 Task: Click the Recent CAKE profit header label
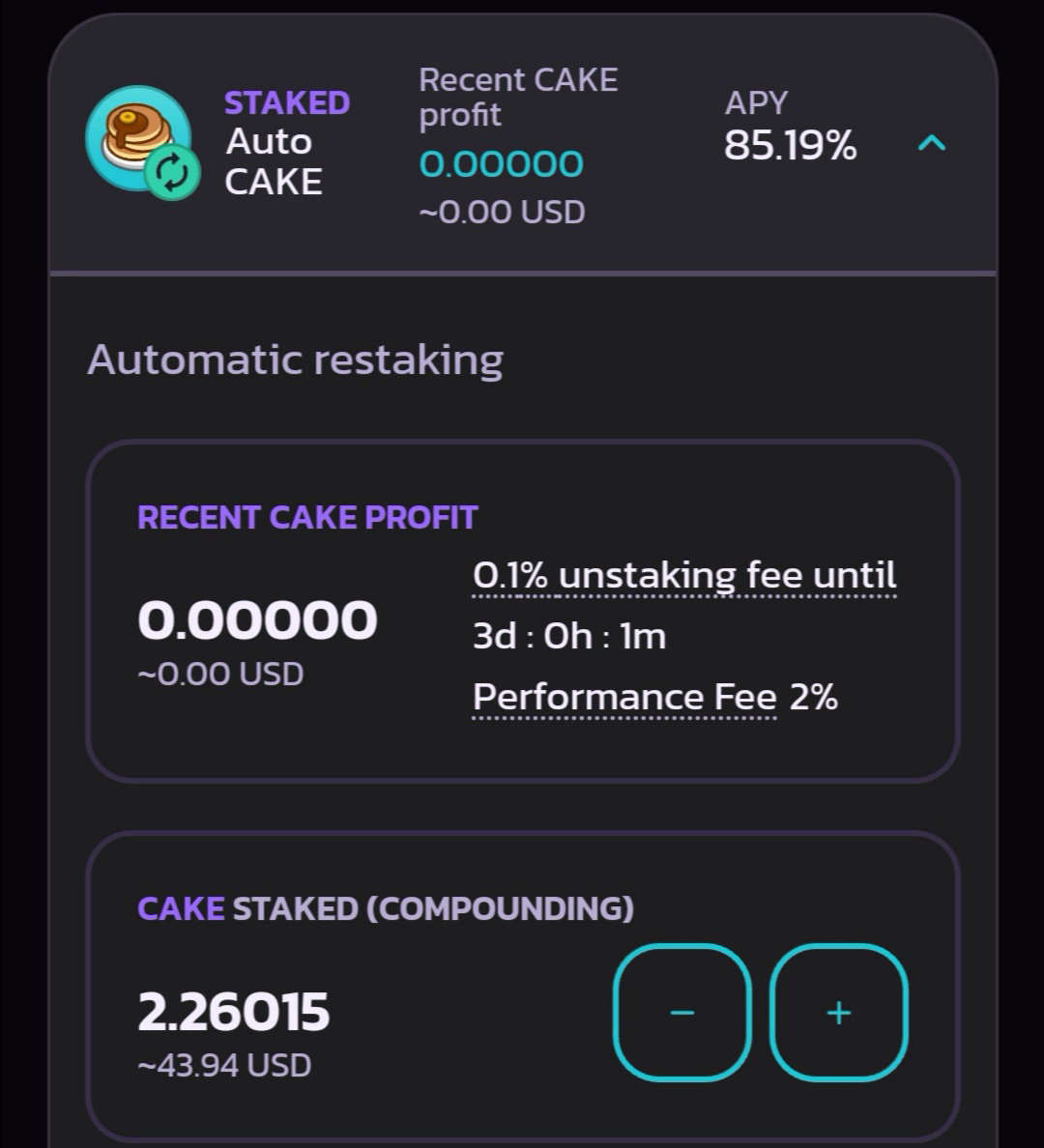518,98
